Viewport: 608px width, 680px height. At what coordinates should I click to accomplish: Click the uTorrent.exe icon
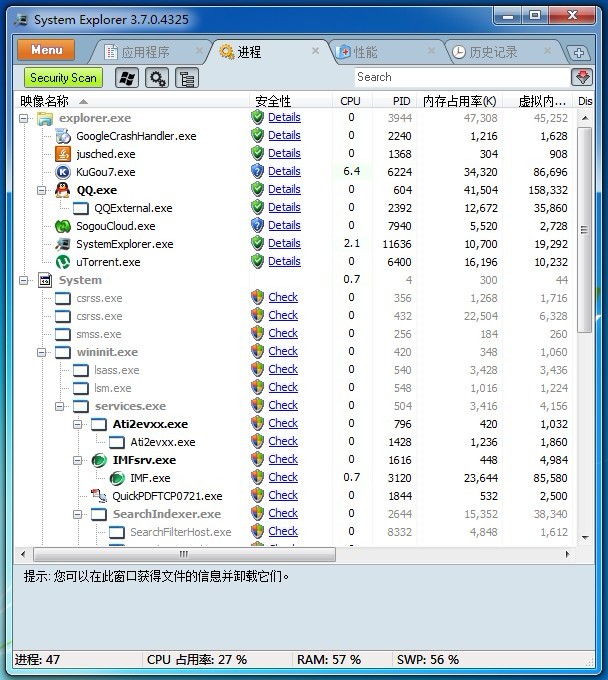(63, 262)
